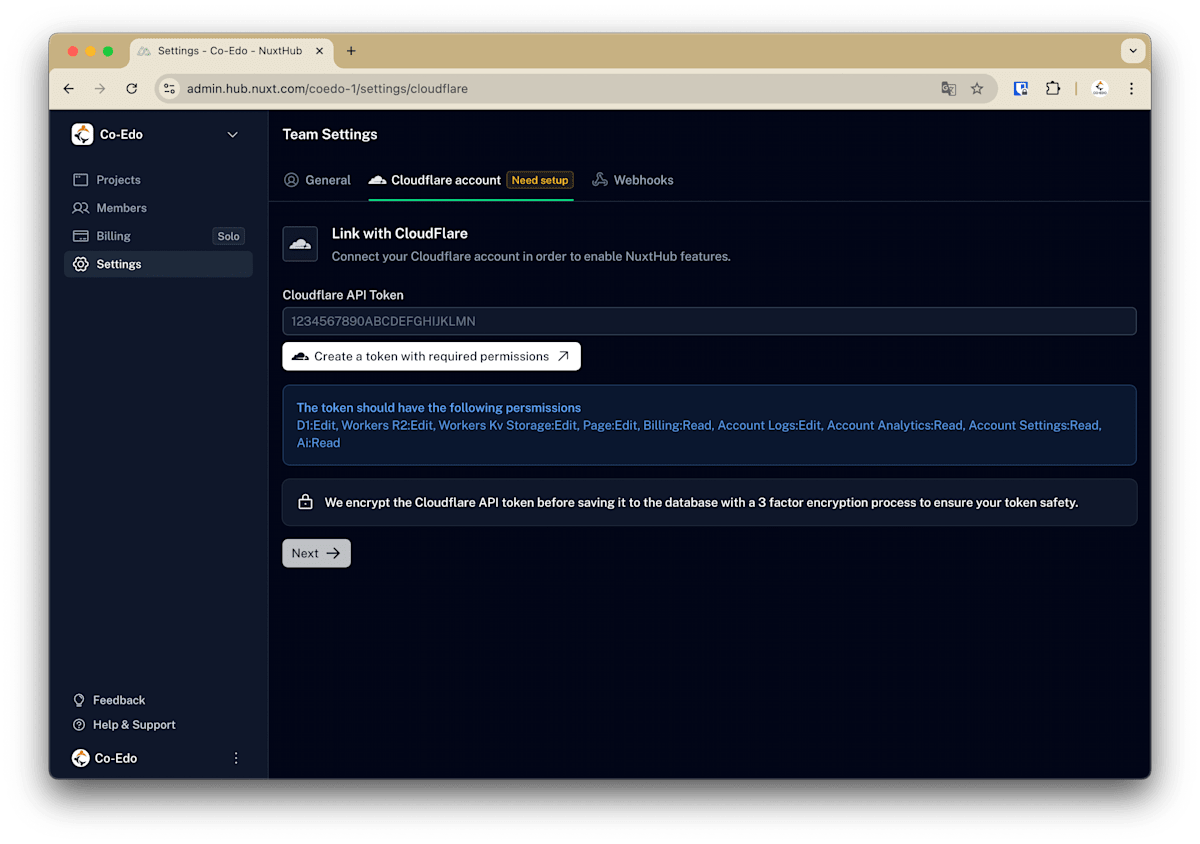Click the Co-Edo user avatar at bottom
1200x844 pixels.
coord(81,758)
